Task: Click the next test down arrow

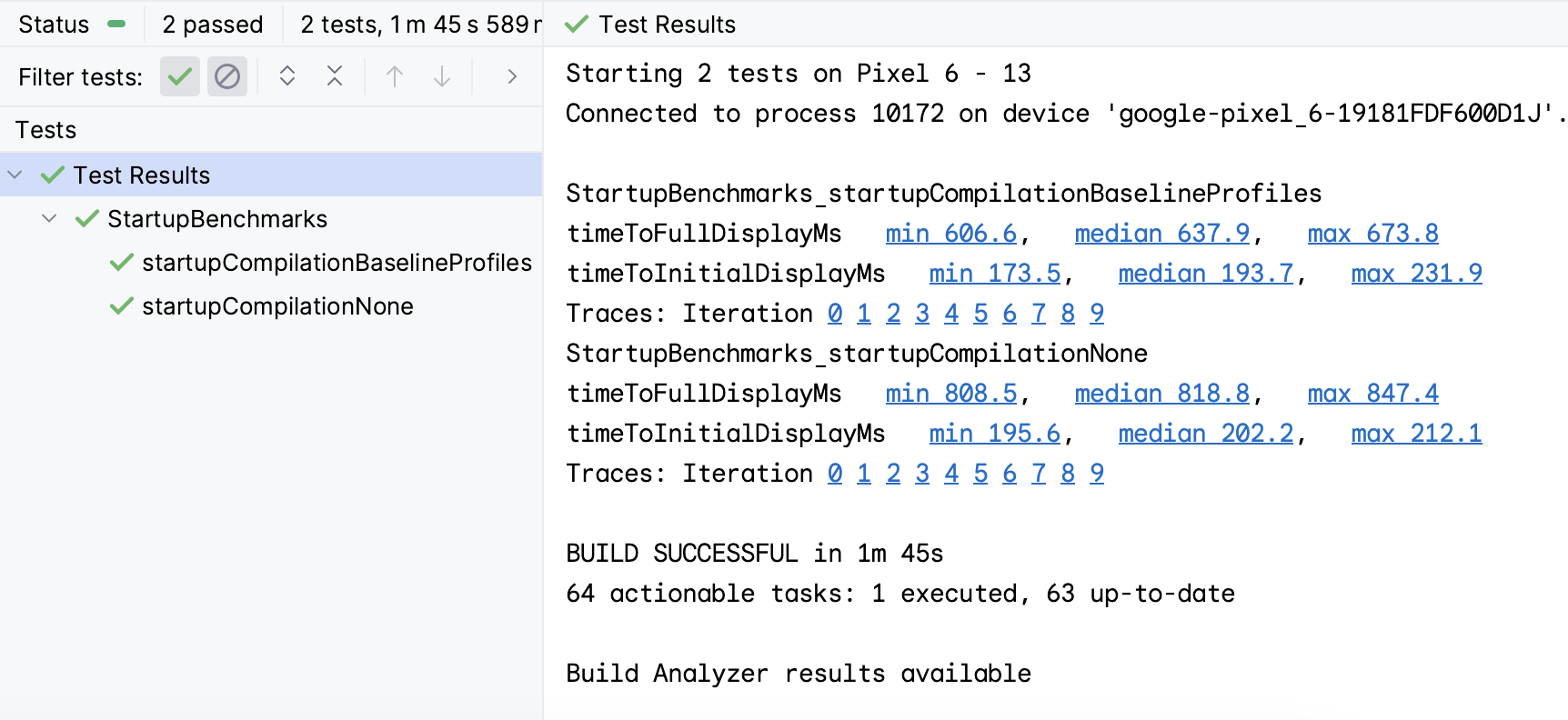Action: (442, 76)
